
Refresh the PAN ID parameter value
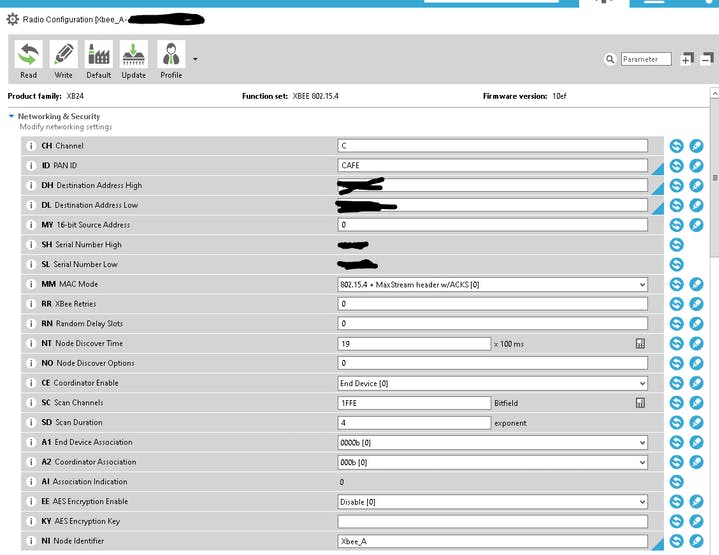[676, 166]
